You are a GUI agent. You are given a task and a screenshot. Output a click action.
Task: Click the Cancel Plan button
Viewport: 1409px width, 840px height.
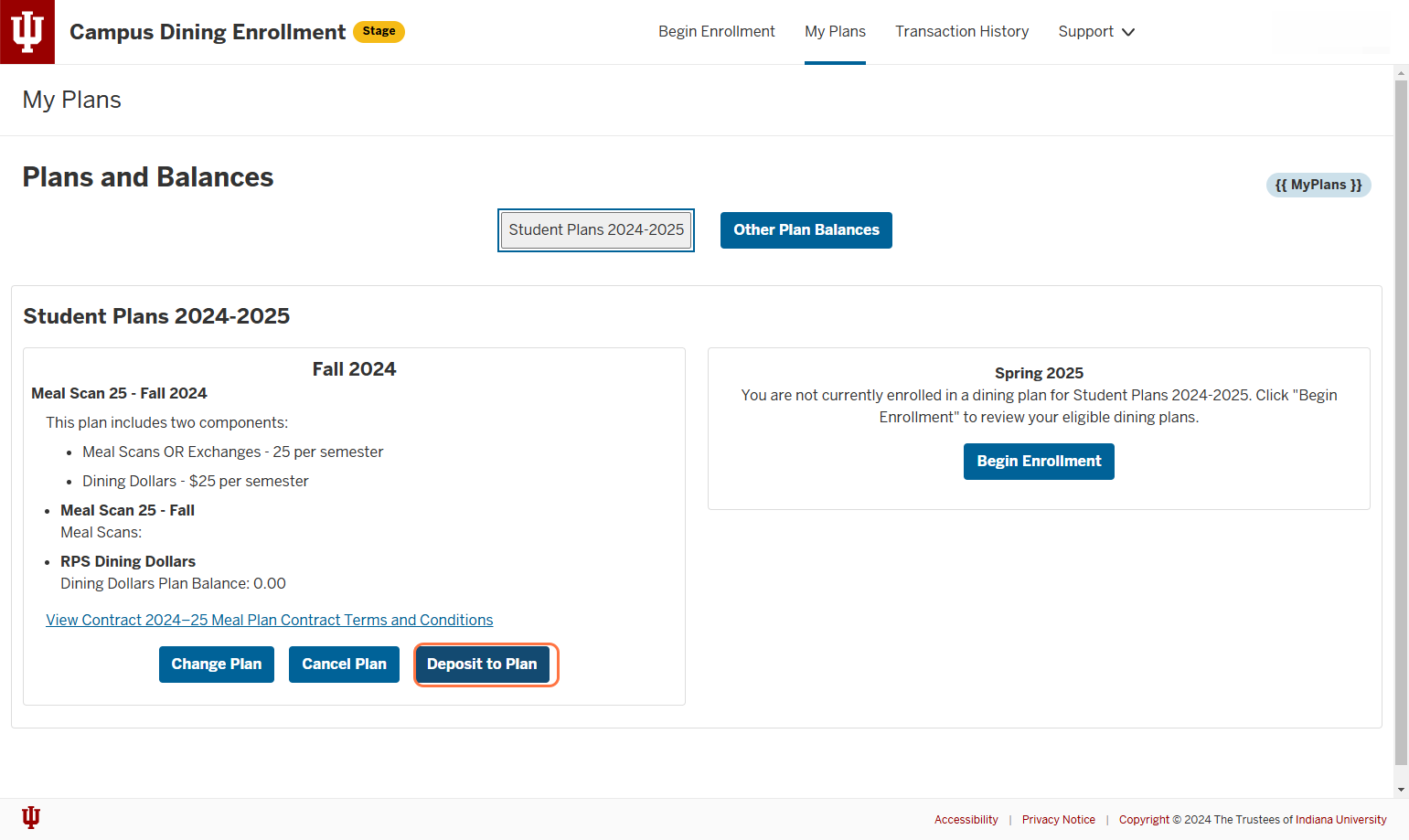click(x=344, y=665)
